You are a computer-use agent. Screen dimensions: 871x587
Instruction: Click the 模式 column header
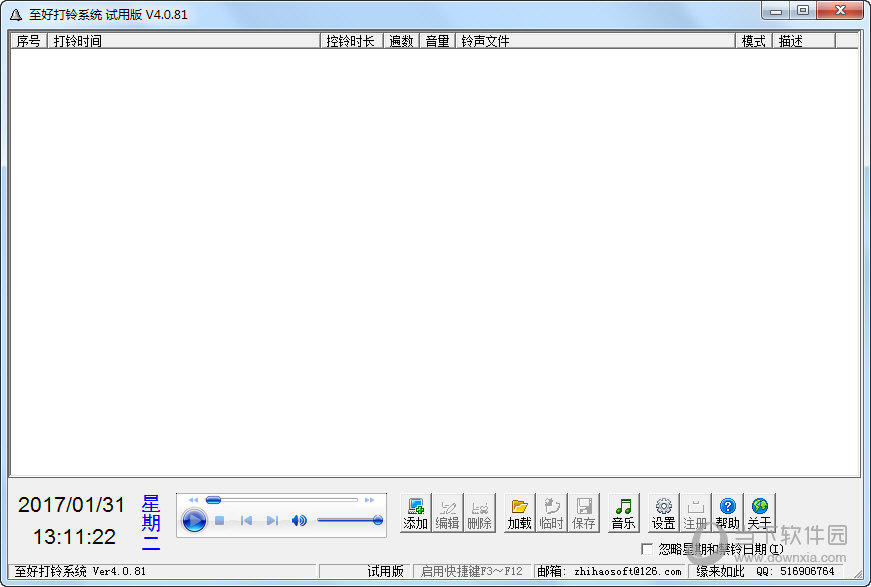click(754, 41)
